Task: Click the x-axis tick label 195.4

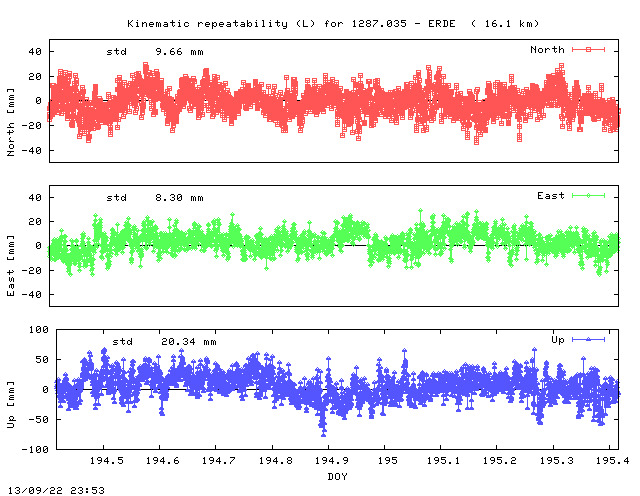Action: 612,461
